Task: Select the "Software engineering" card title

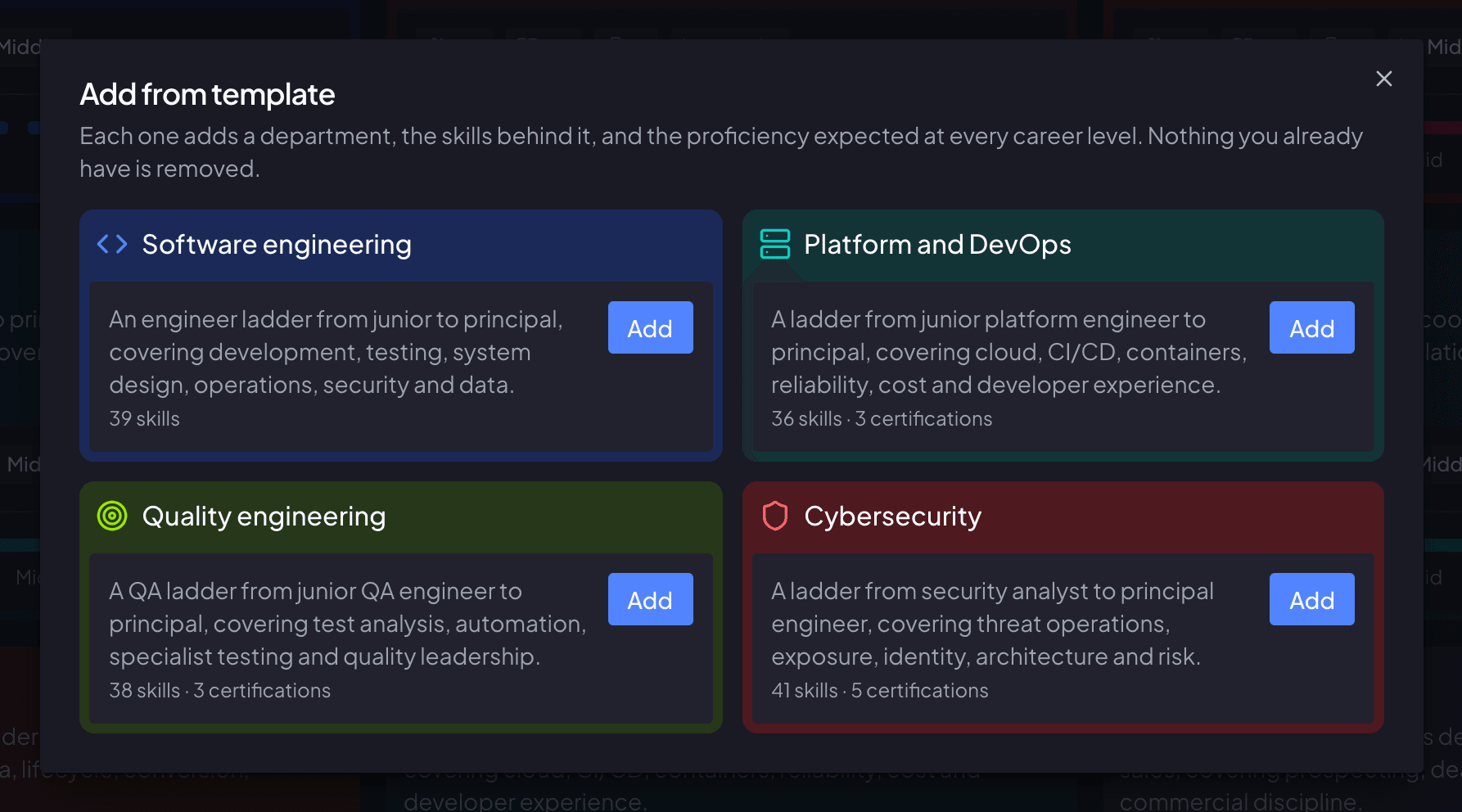Action: coord(277,245)
